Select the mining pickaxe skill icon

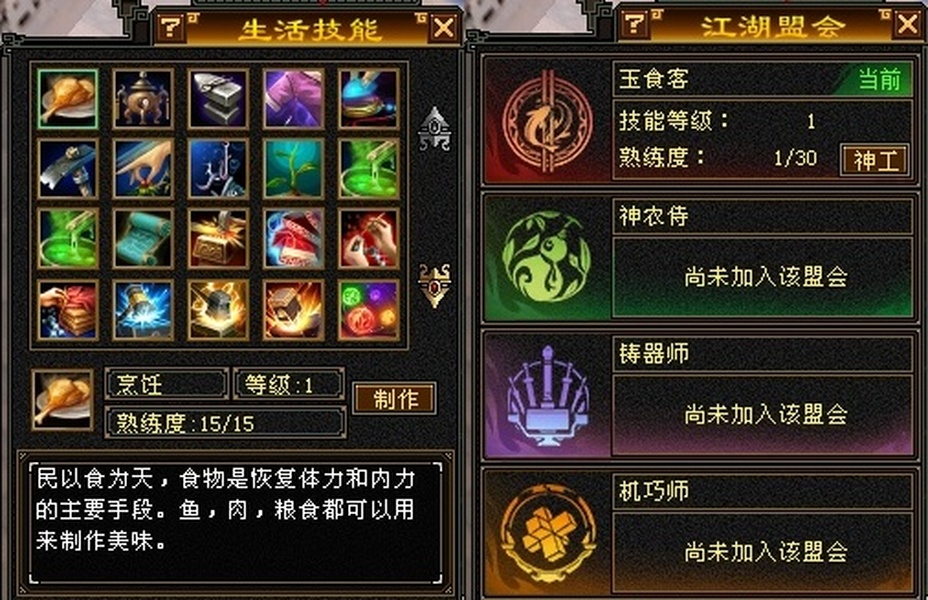(x=67, y=169)
